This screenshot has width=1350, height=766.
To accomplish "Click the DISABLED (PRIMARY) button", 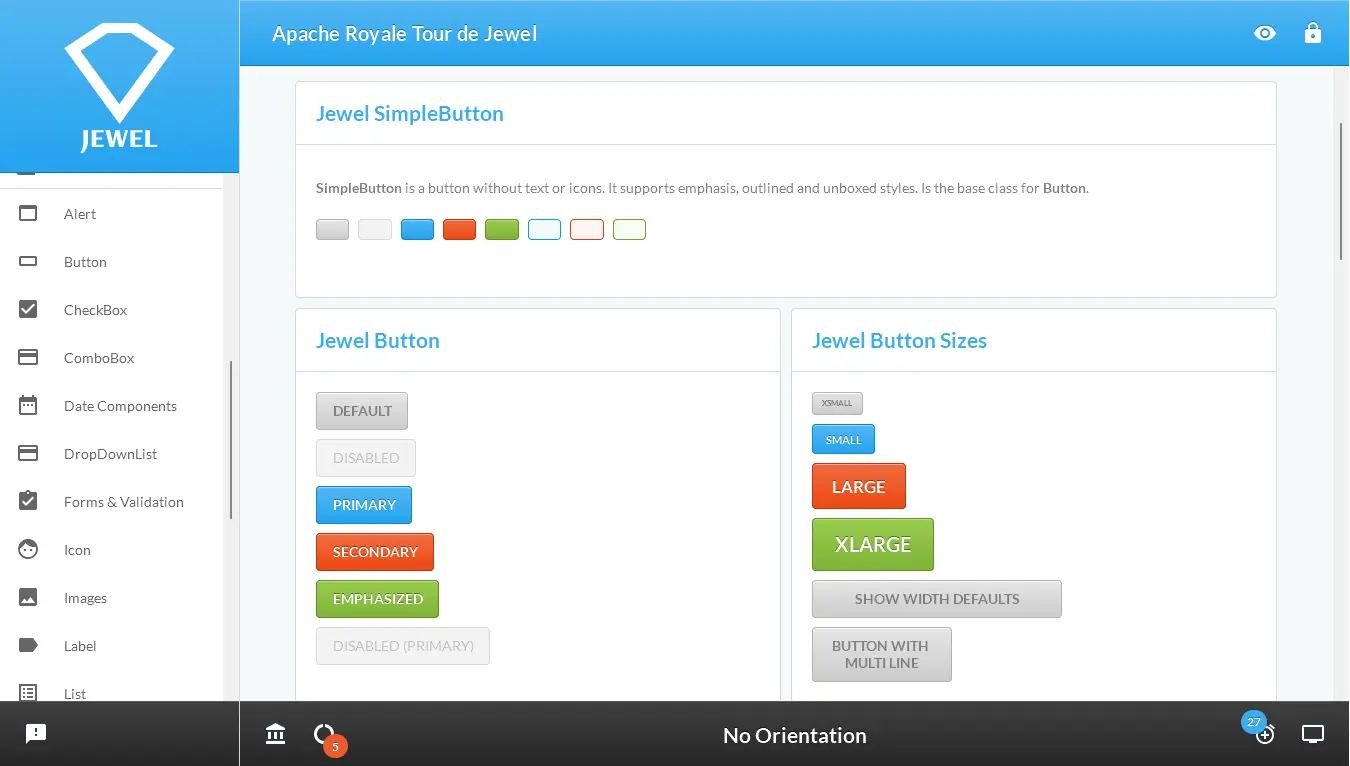I will point(403,646).
